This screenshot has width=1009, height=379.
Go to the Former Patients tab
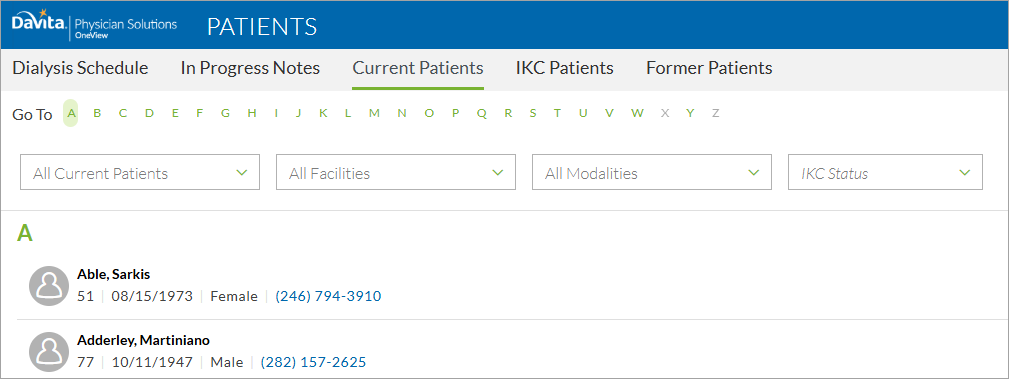point(709,68)
